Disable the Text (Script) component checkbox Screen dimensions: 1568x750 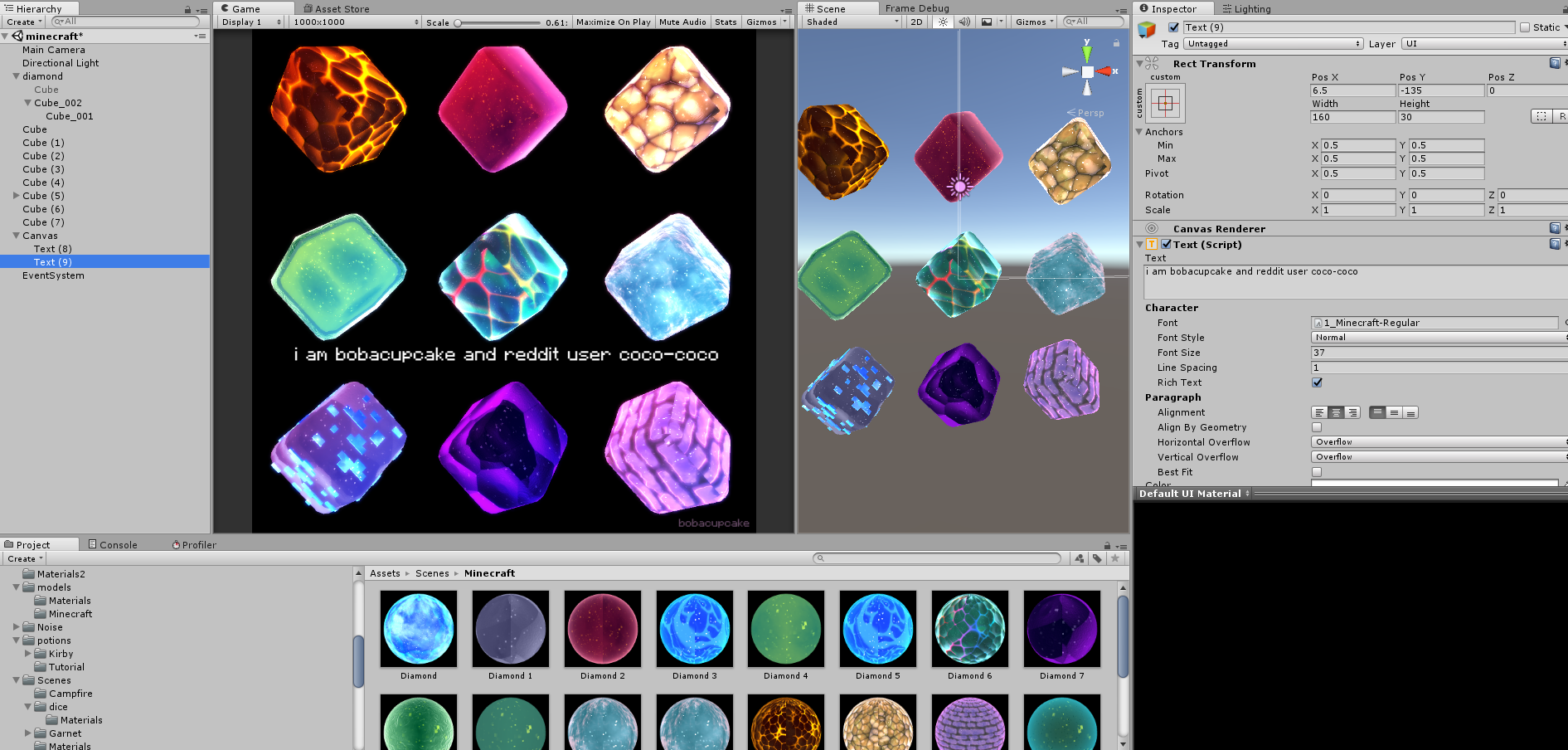tap(1166, 244)
